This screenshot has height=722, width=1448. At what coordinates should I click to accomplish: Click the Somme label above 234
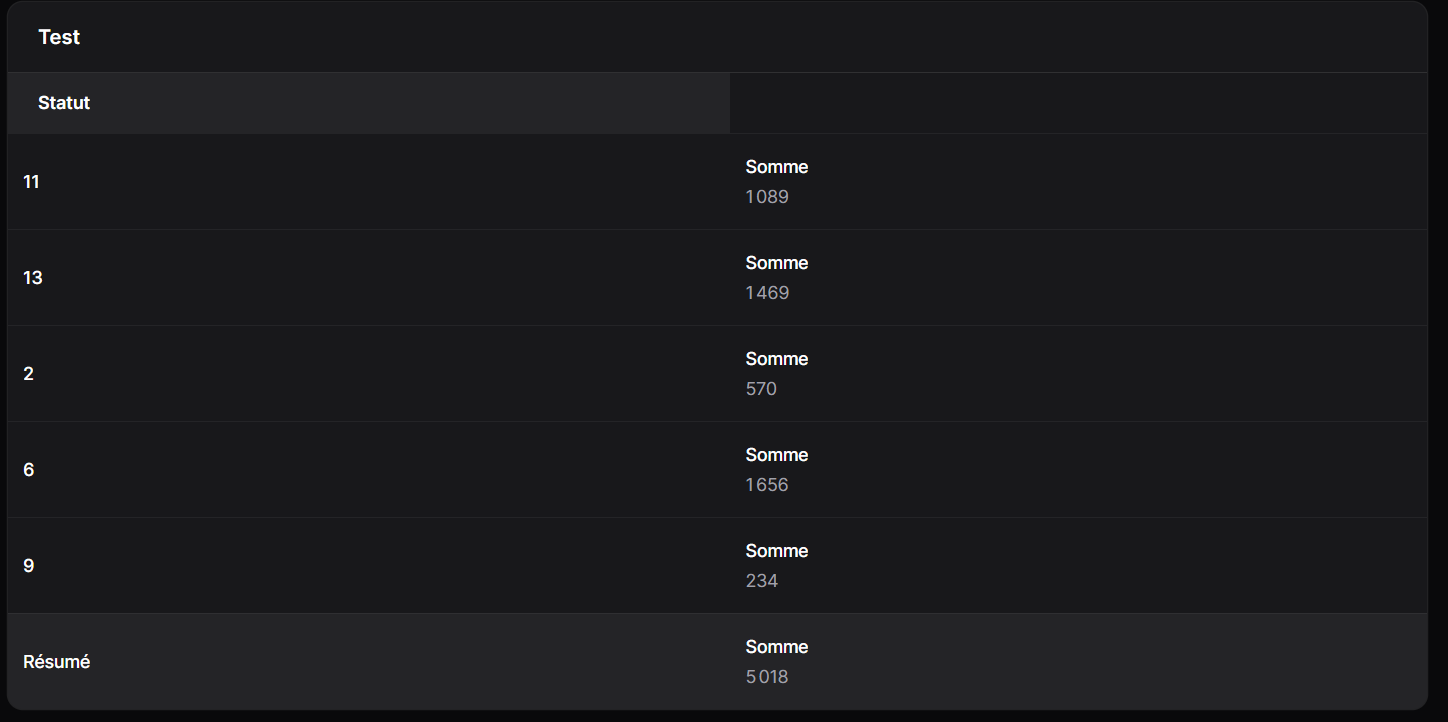777,551
